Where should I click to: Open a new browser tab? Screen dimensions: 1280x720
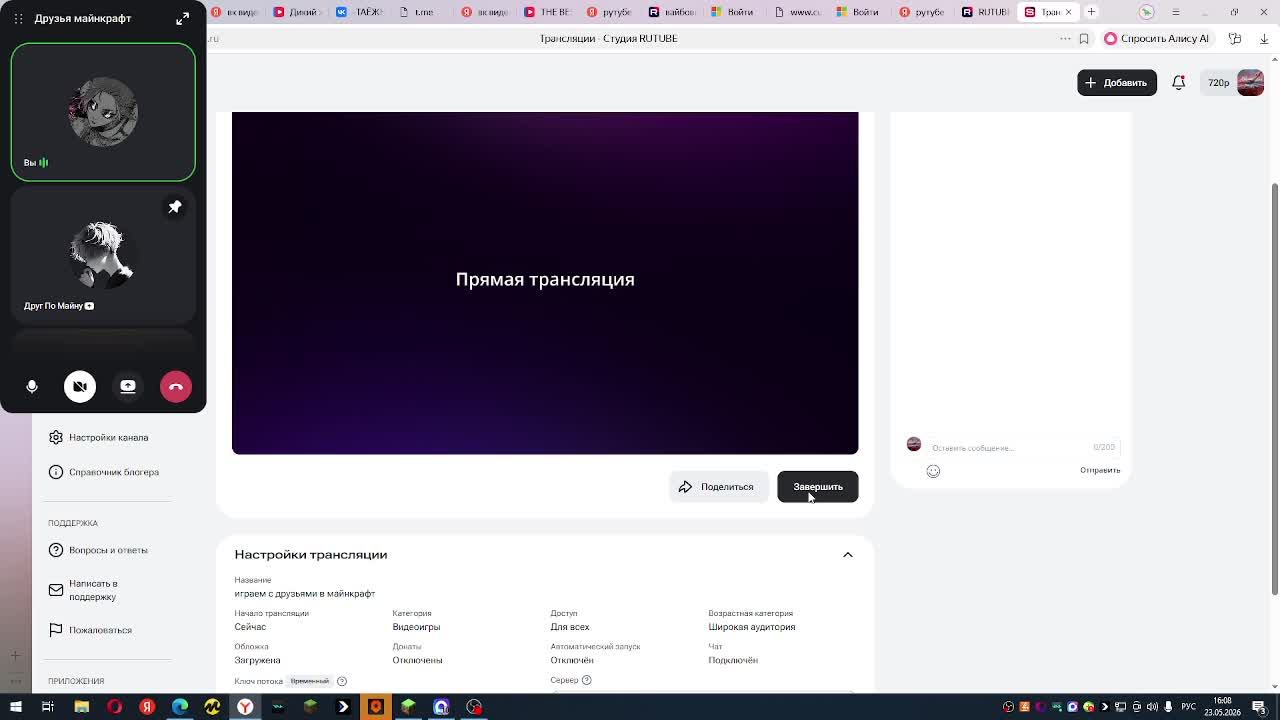(1092, 12)
